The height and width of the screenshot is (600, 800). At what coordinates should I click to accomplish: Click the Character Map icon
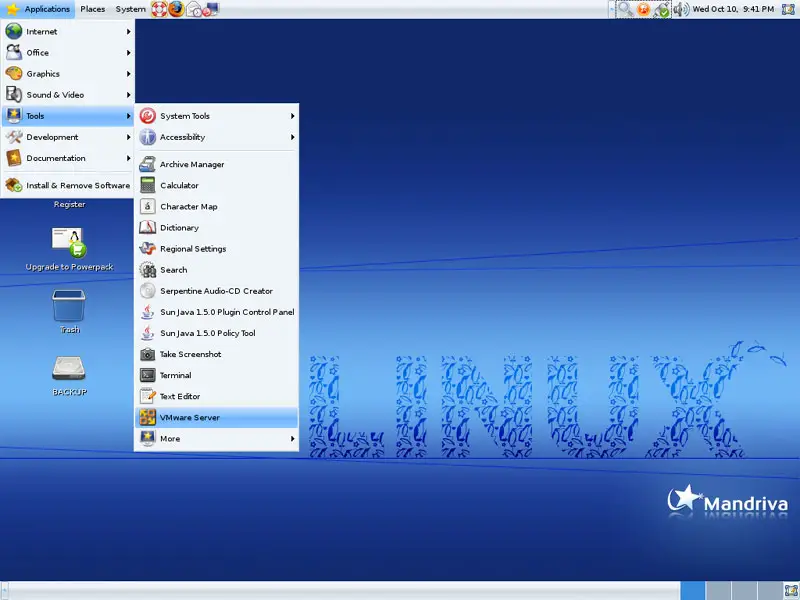tap(147, 207)
